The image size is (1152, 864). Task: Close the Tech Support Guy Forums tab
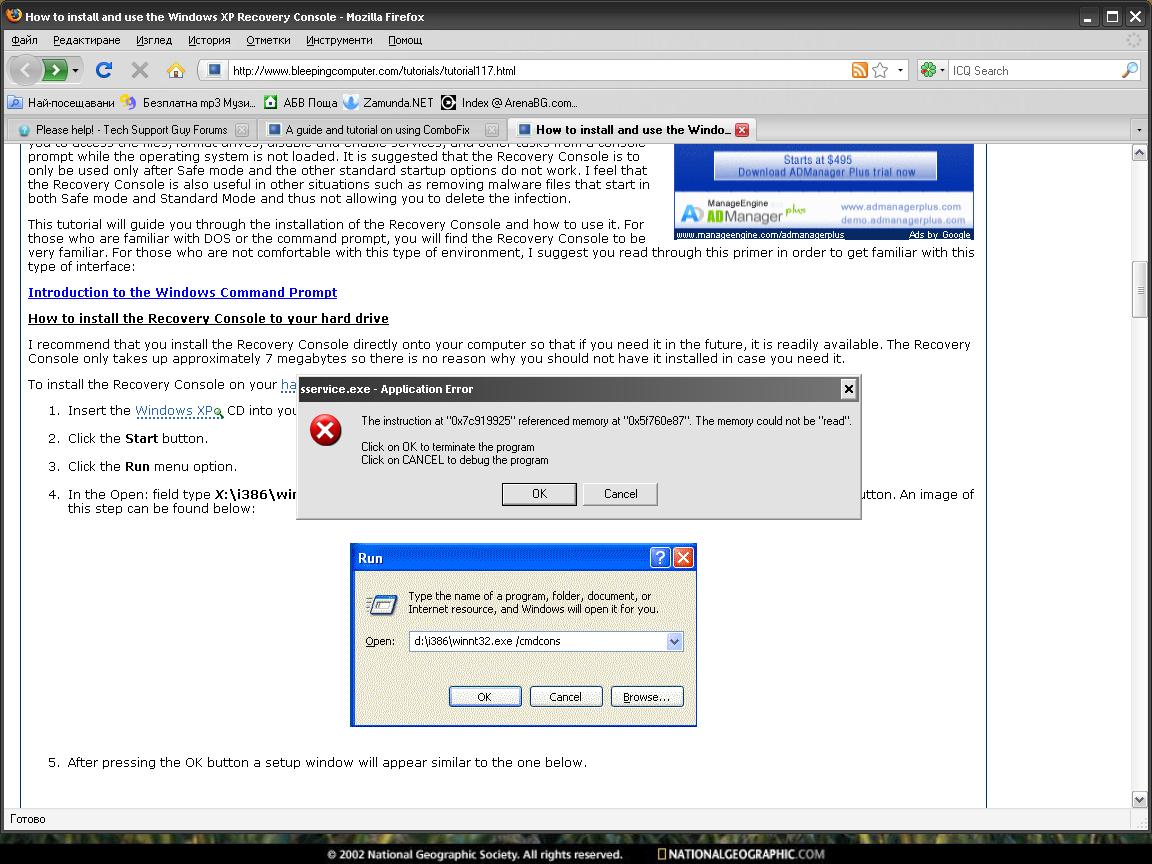tap(242, 130)
